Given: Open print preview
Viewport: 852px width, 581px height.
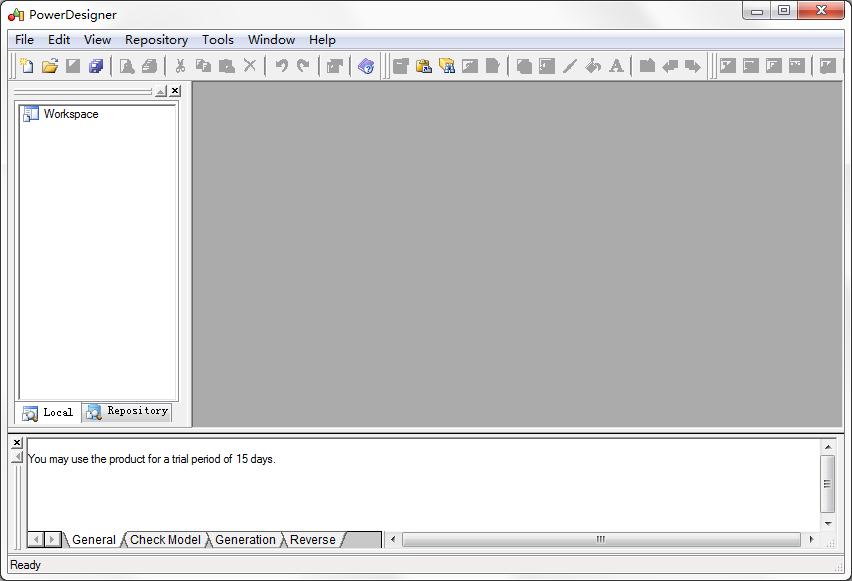Looking at the screenshot, I should pos(126,66).
